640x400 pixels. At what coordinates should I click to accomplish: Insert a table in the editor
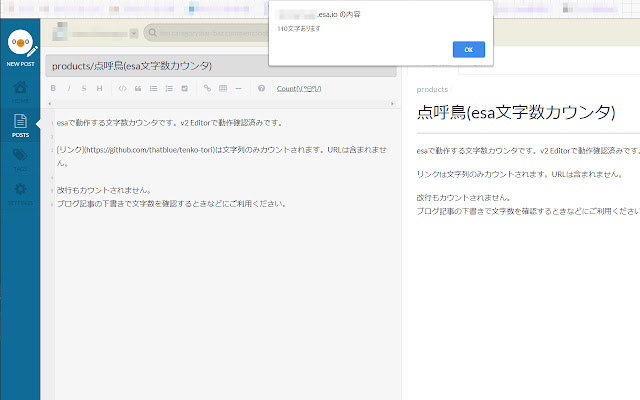pos(222,88)
